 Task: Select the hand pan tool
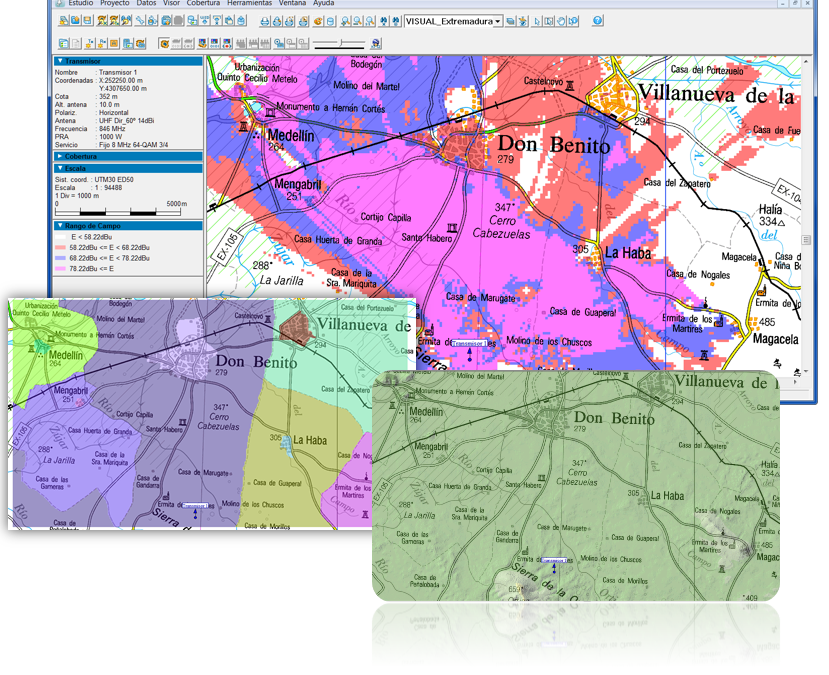(x=561, y=21)
